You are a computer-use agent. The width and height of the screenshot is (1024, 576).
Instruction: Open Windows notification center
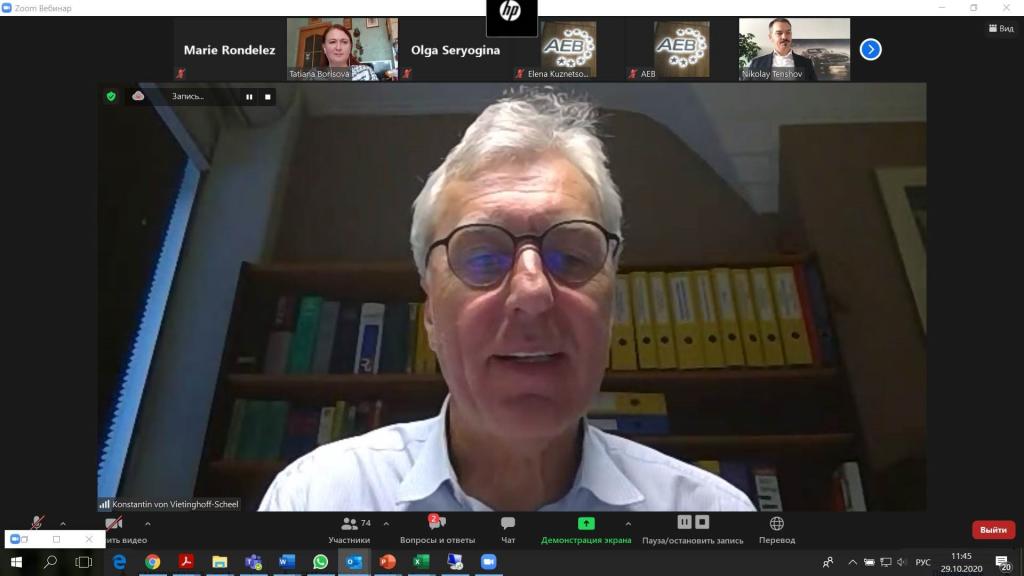coord(1002,562)
